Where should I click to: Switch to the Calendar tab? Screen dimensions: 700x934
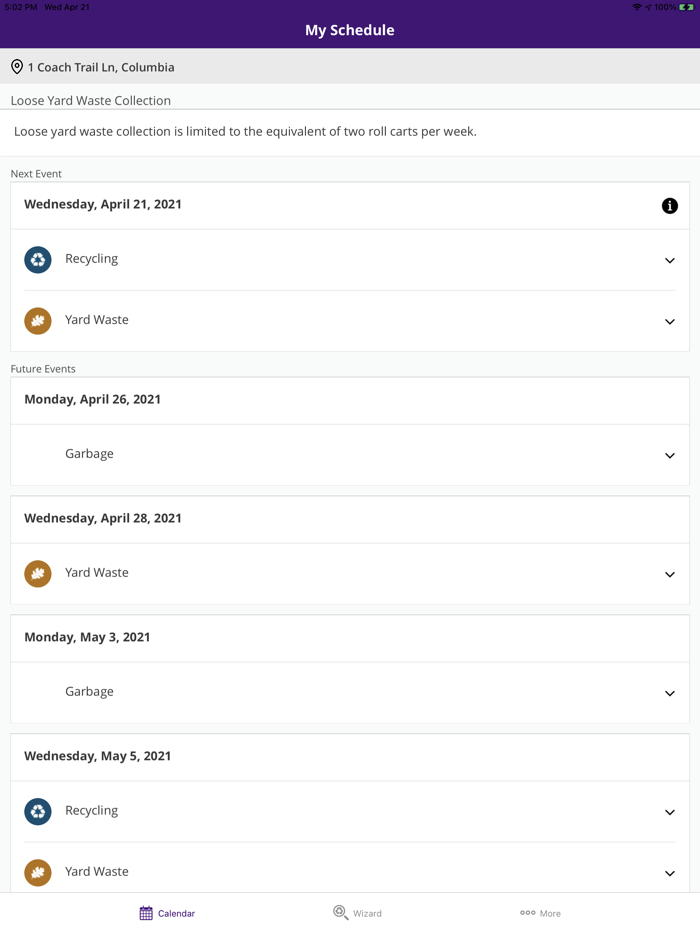pos(167,913)
